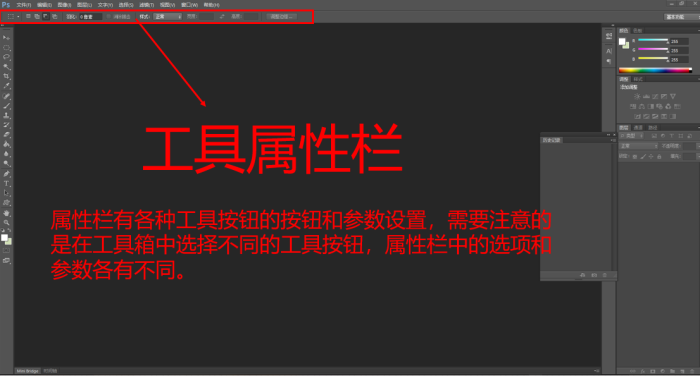
Task: Expand the marquee tool preset picker arrow
Action: (x=18, y=17)
